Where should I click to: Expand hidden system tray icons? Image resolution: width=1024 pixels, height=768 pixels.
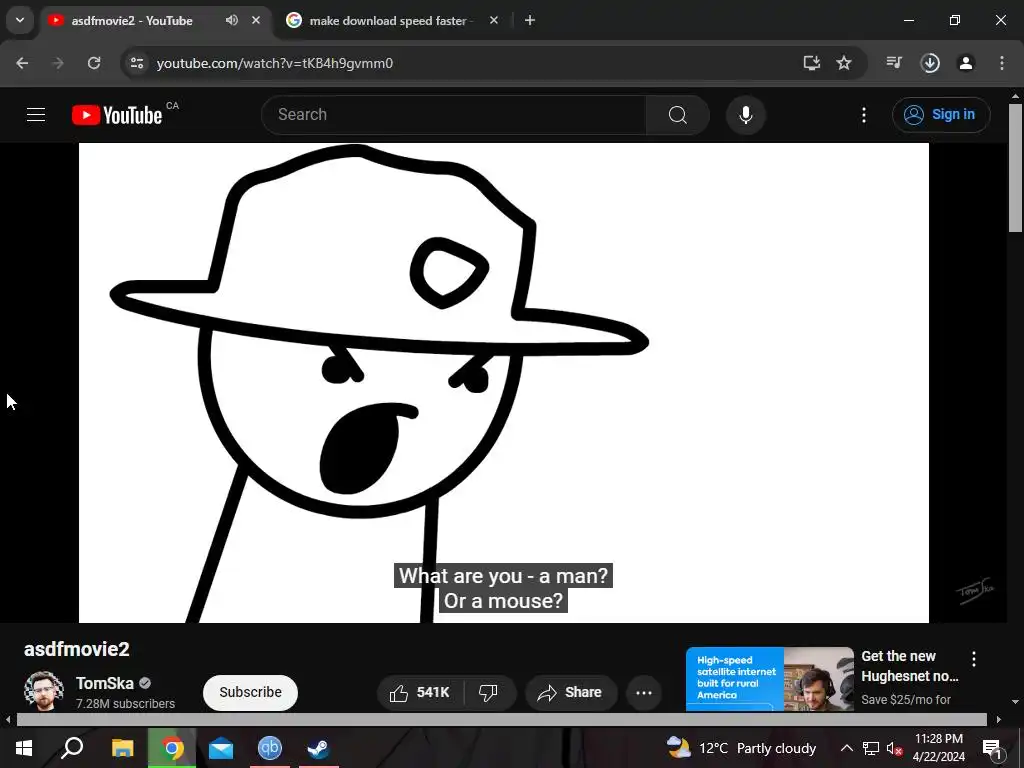[846, 748]
